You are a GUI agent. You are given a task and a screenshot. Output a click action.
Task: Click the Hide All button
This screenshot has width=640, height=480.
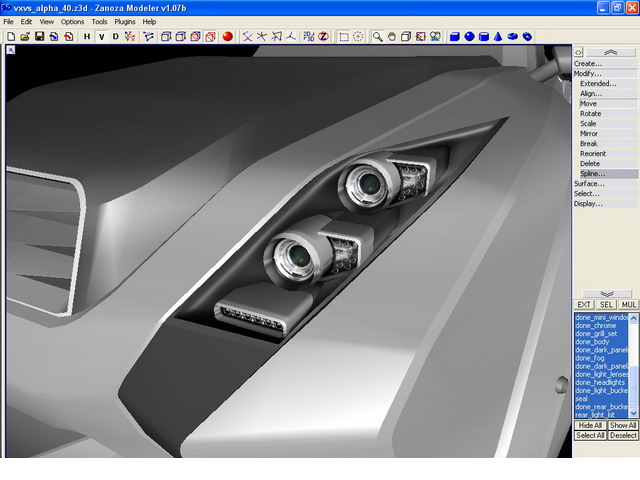click(589, 425)
